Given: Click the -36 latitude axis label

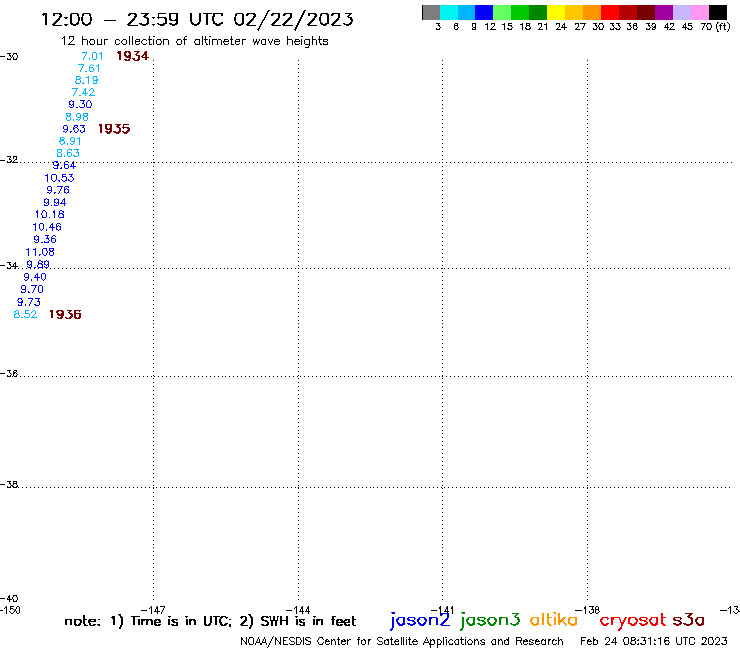Looking at the screenshot, I should click(9, 373).
